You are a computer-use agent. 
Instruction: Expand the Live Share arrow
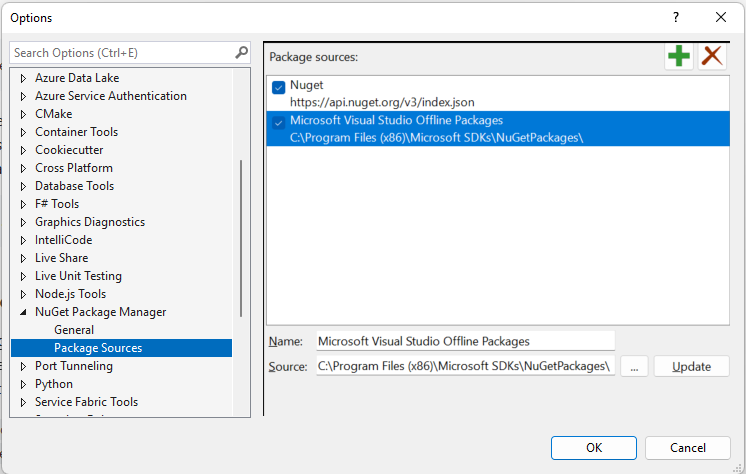(x=23, y=258)
